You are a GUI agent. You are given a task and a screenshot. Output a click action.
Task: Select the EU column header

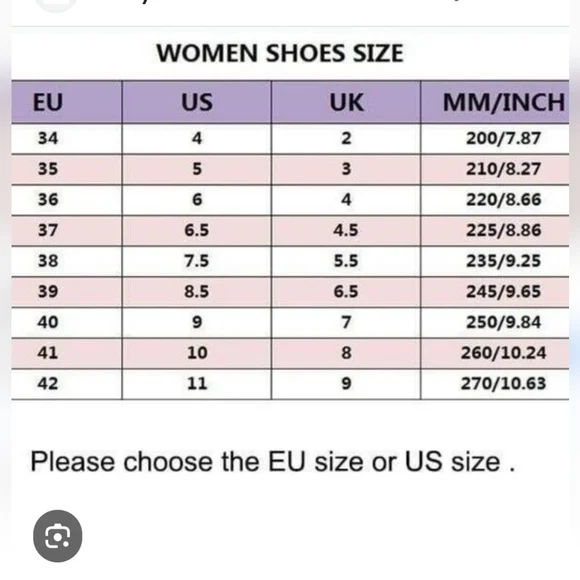point(67,102)
